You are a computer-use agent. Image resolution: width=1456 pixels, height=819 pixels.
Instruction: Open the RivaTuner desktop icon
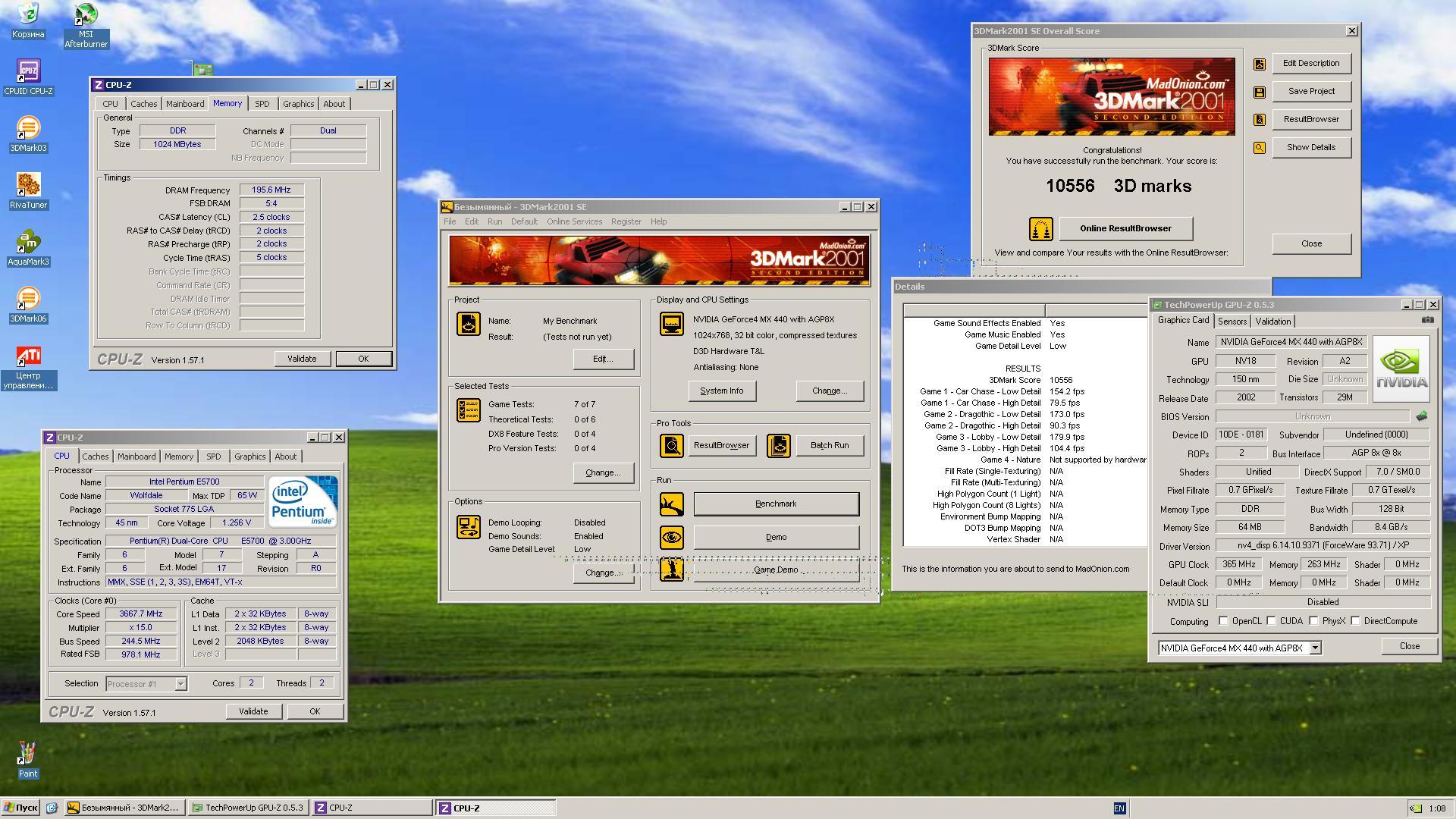click(28, 191)
